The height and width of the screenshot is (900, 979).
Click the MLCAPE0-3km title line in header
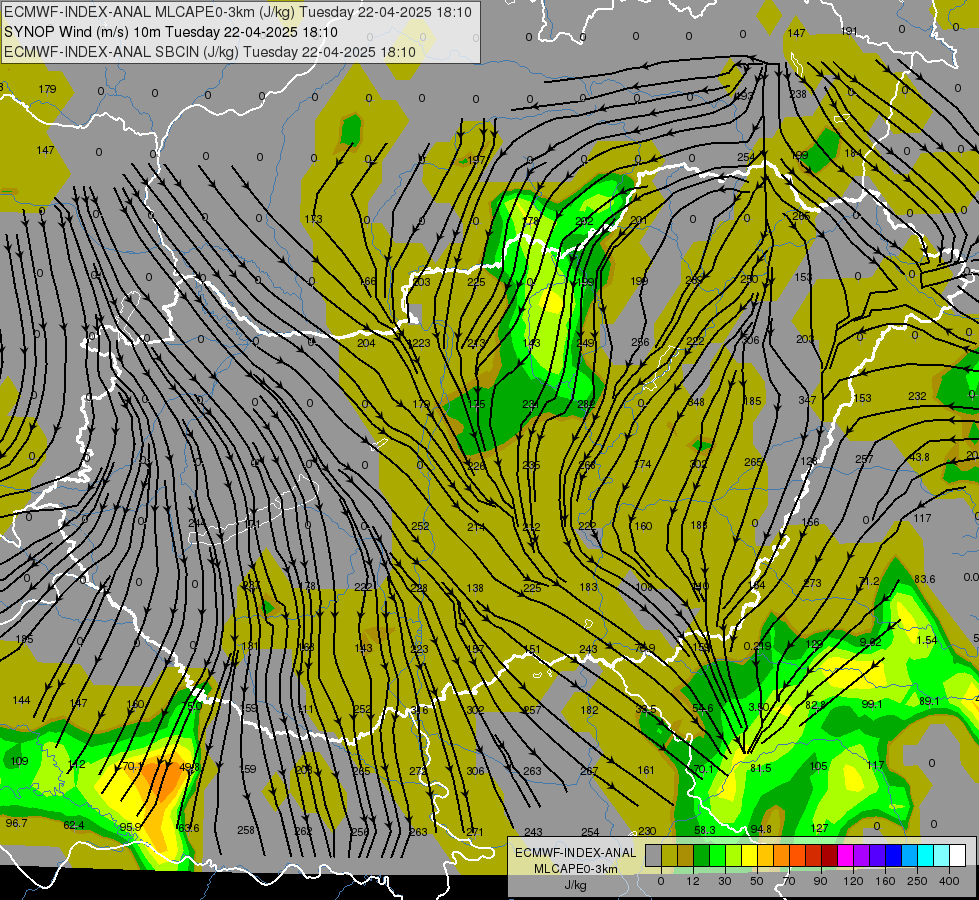click(238, 12)
